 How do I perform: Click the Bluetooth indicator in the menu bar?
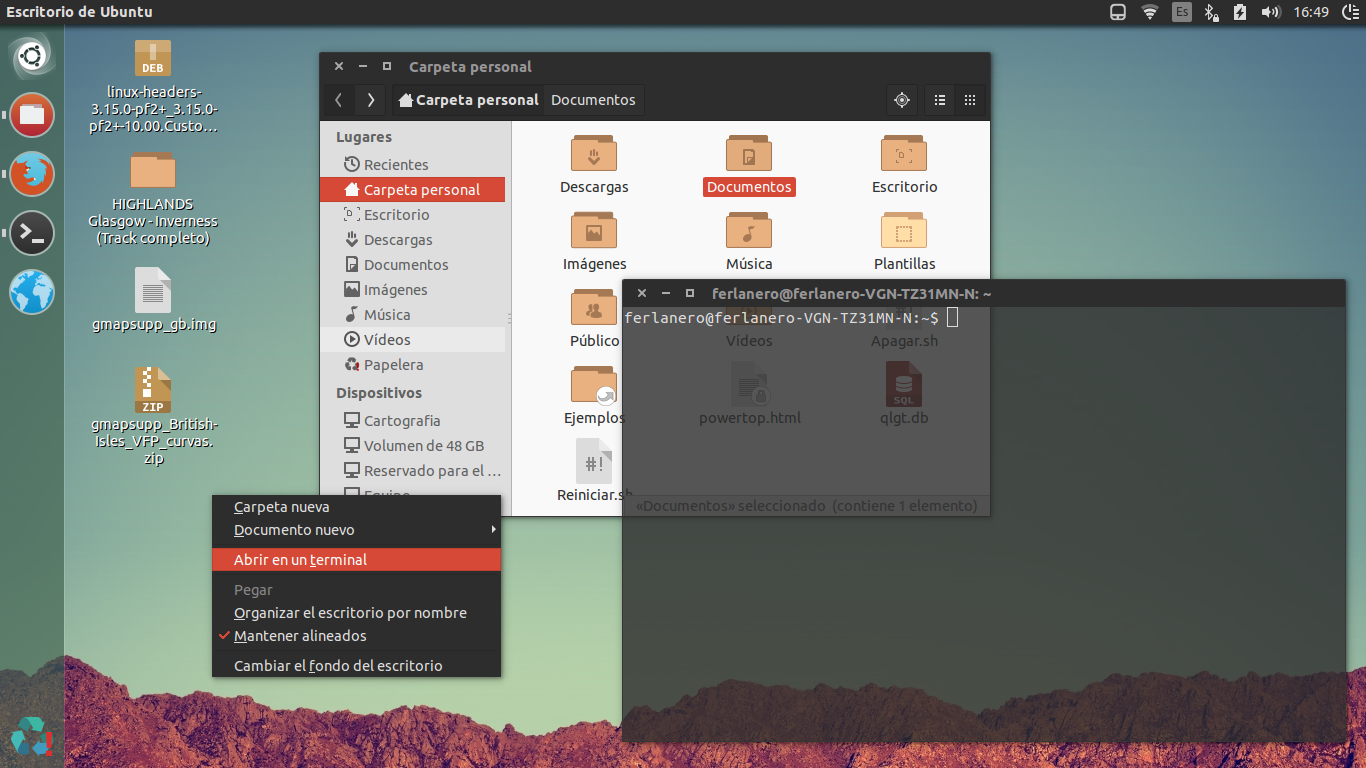[1211, 12]
